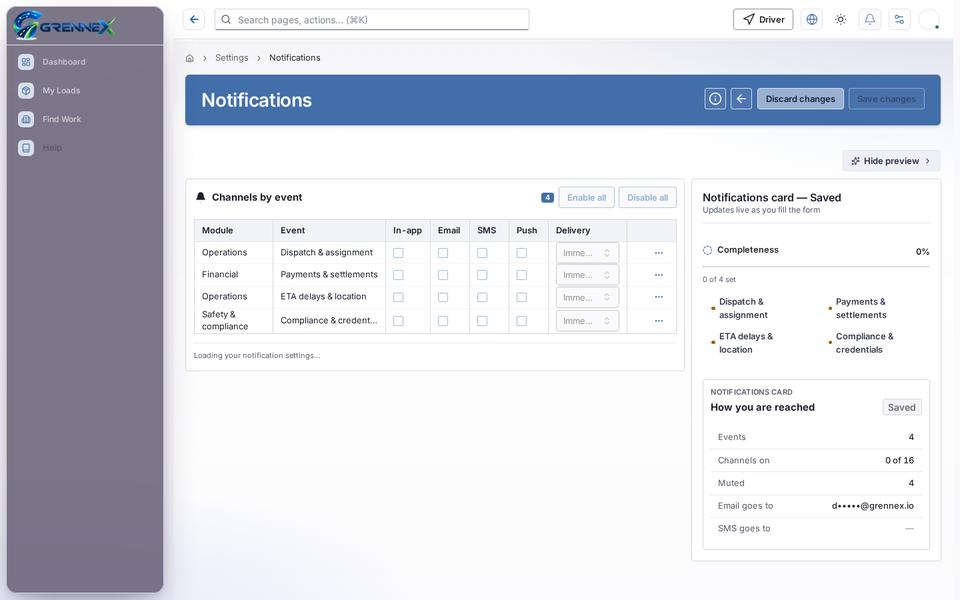
Task: Open the notifications bell
Action: coord(869,20)
